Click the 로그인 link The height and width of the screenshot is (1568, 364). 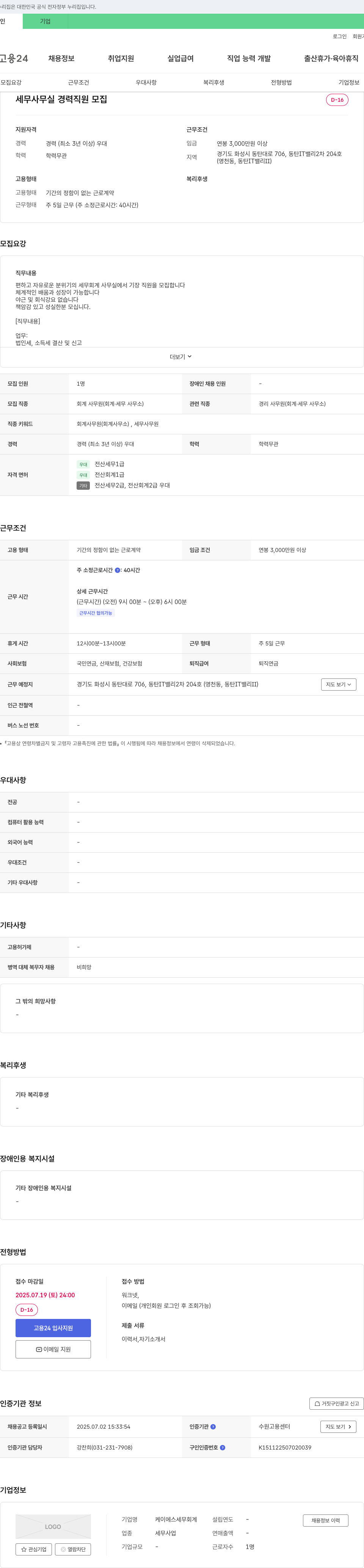340,36
